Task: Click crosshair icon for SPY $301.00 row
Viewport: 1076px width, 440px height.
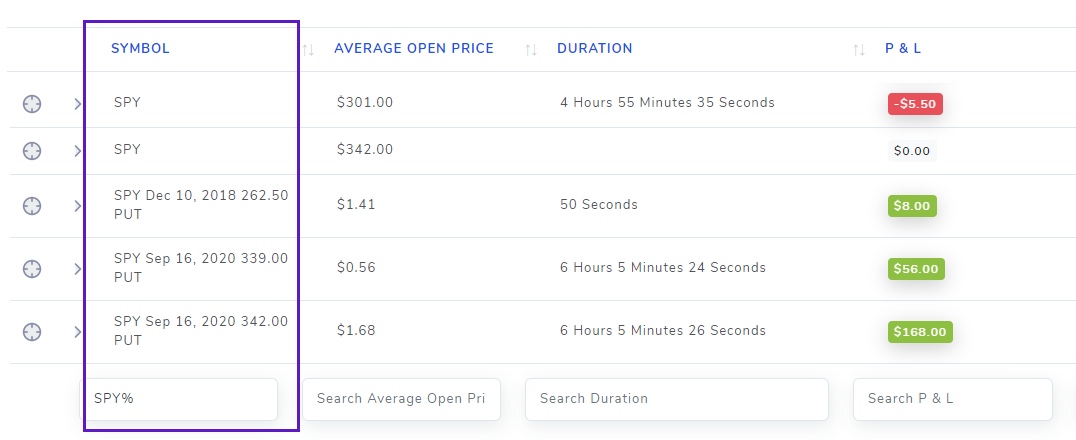Action: click(x=32, y=104)
